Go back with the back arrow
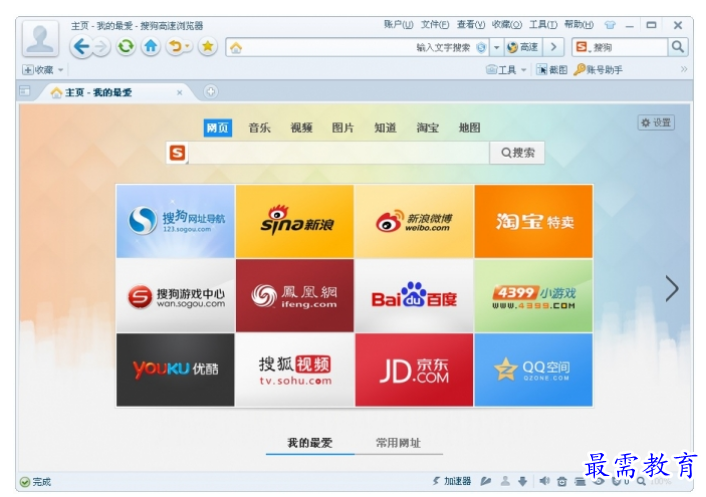 click(x=81, y=46)
